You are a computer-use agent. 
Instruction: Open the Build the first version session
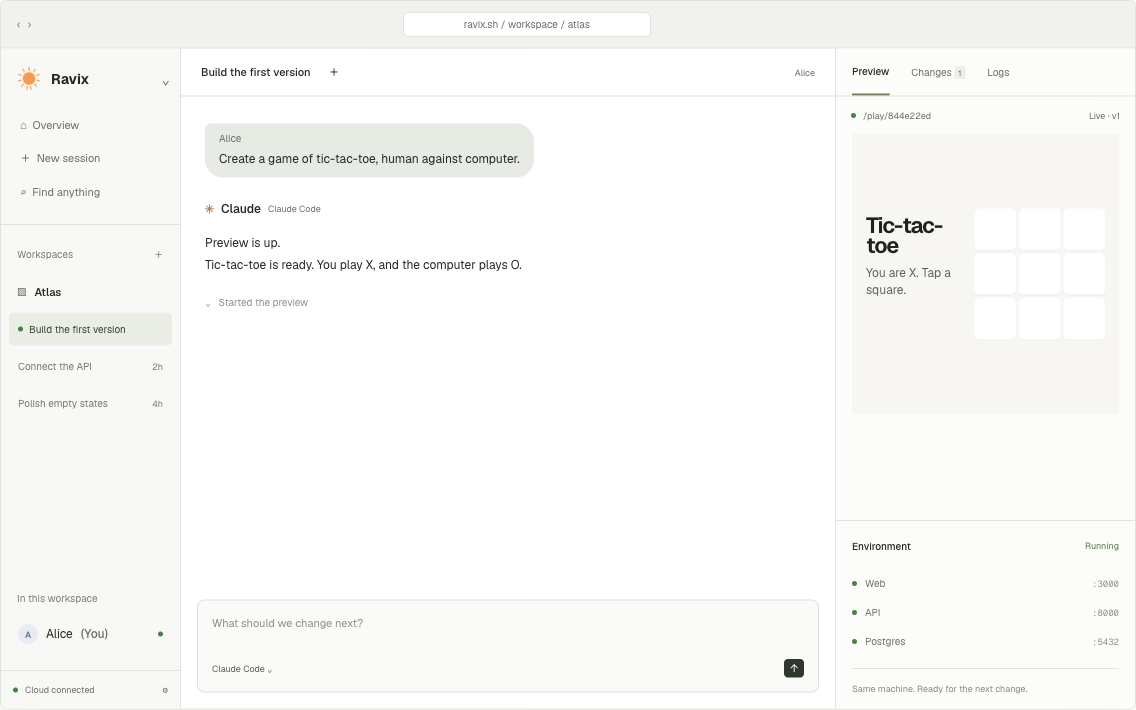pos(91,329)
